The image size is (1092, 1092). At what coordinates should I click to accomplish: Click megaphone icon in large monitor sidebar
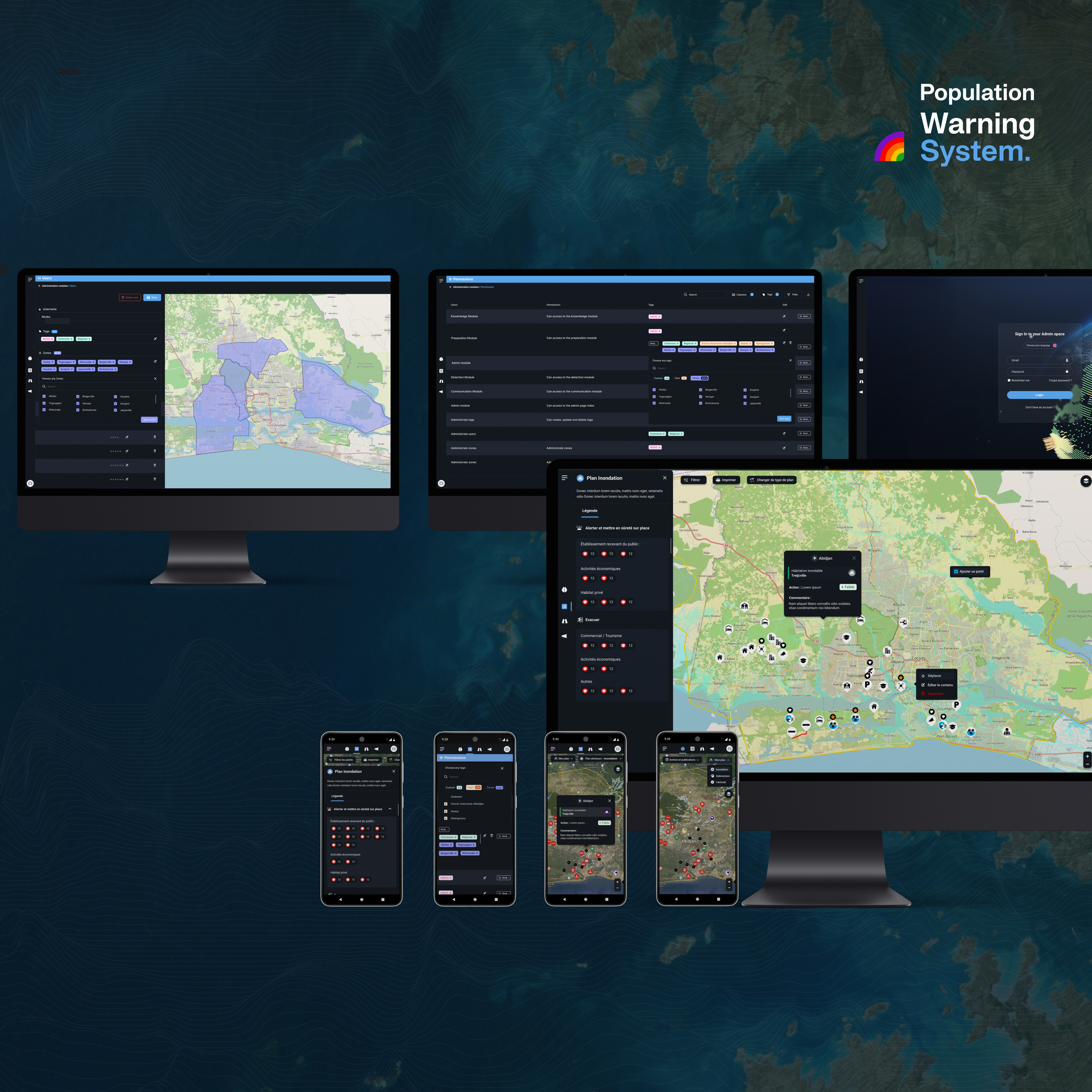point(564,637)
